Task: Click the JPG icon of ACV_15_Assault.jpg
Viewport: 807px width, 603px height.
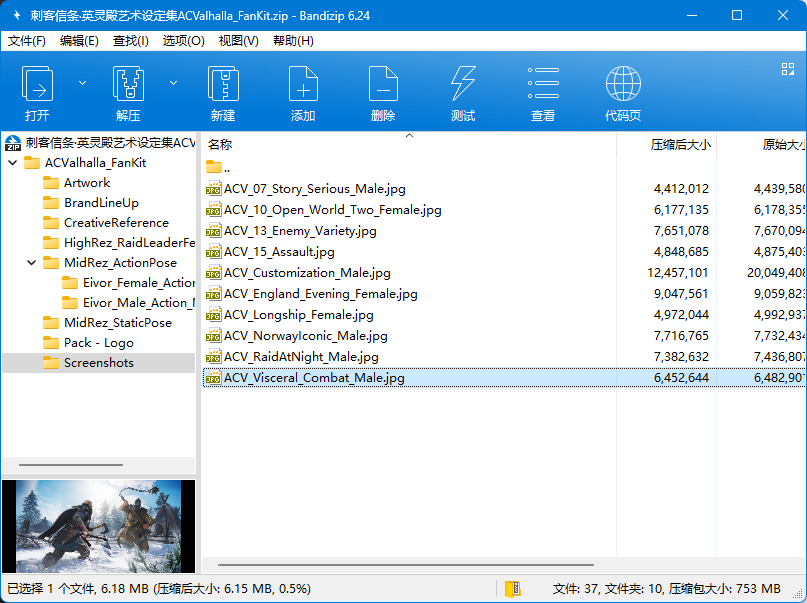Action: (213, 252)
